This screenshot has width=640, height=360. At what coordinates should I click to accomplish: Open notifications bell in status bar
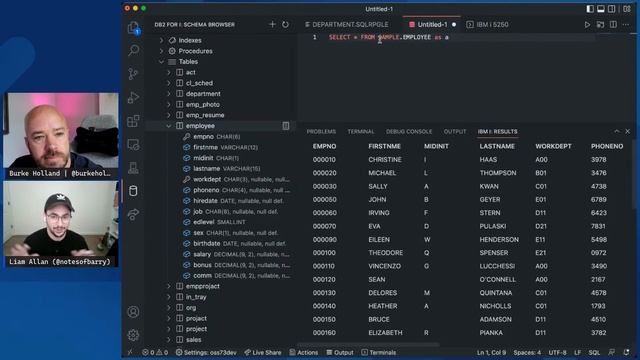point(627,352)
